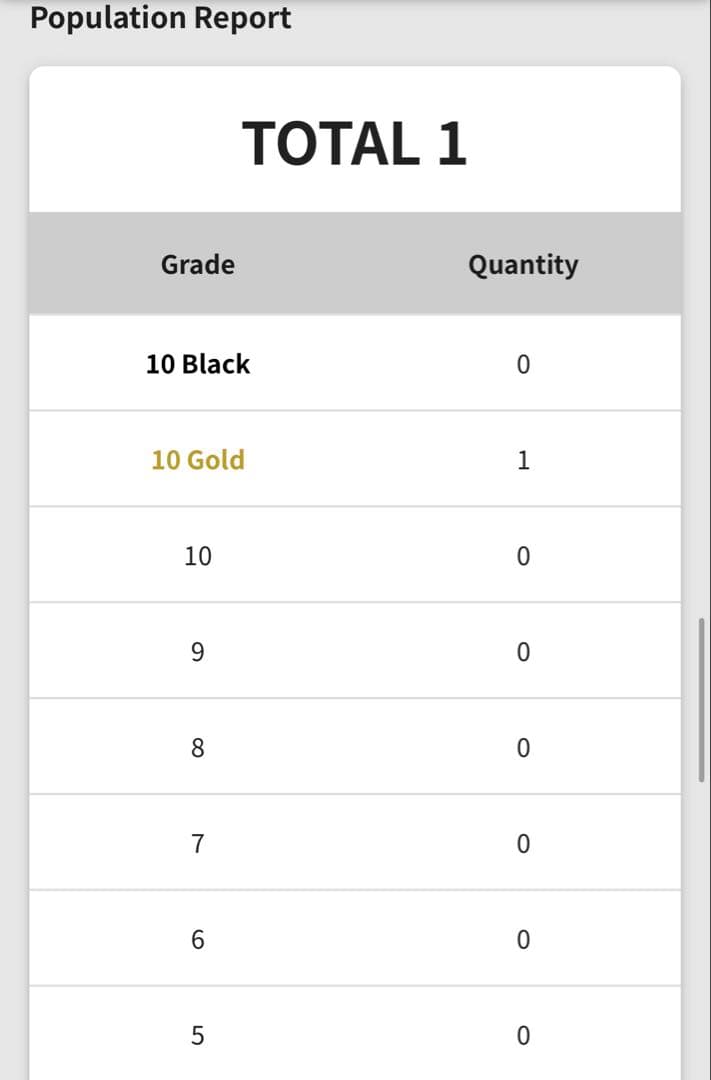Click the quantity value for grade 7
The height and width of the screenshot is (1080, 711).
pyautogui.click(x=523, y=844)
